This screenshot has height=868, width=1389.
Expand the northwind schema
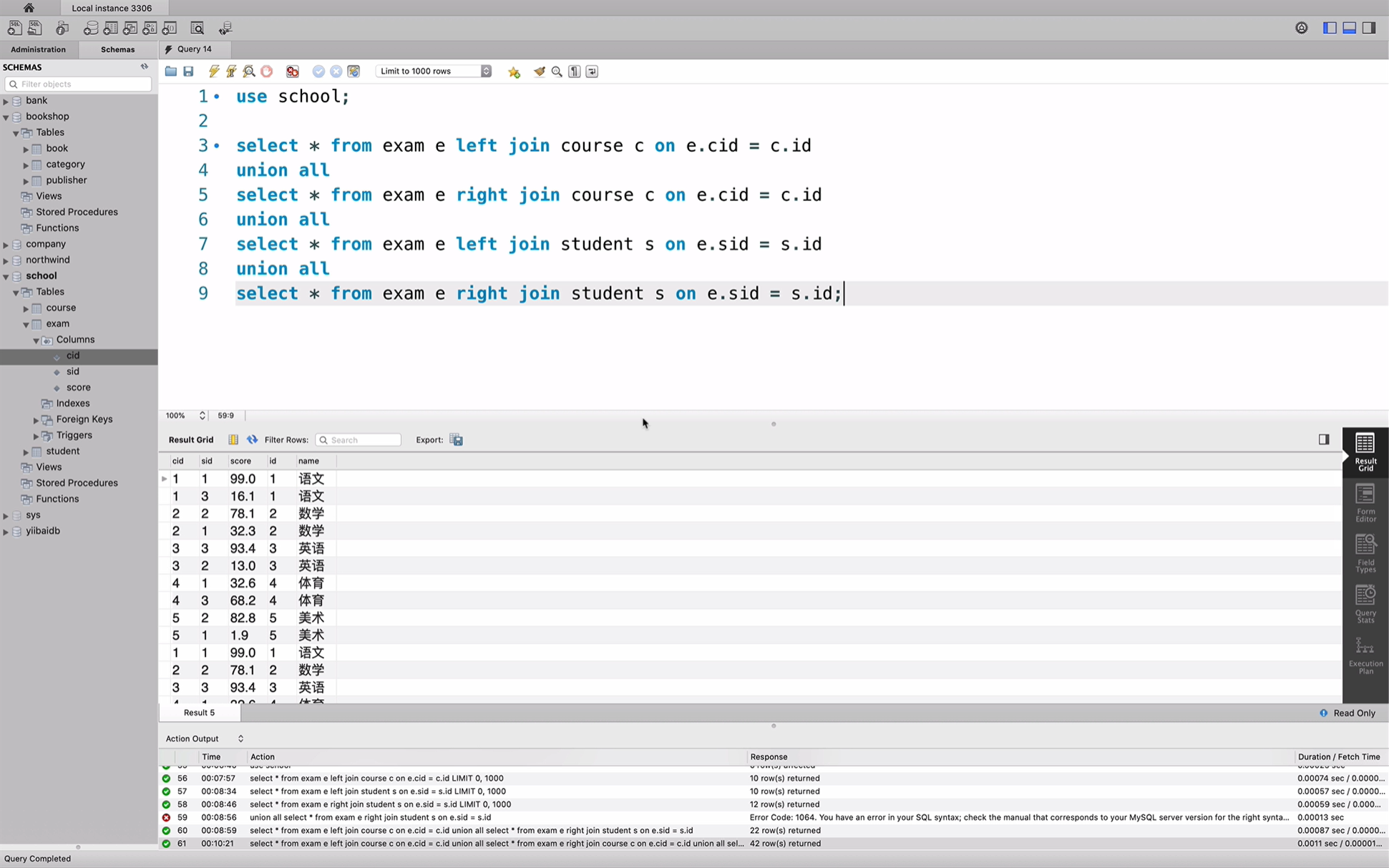coord(6,260)
